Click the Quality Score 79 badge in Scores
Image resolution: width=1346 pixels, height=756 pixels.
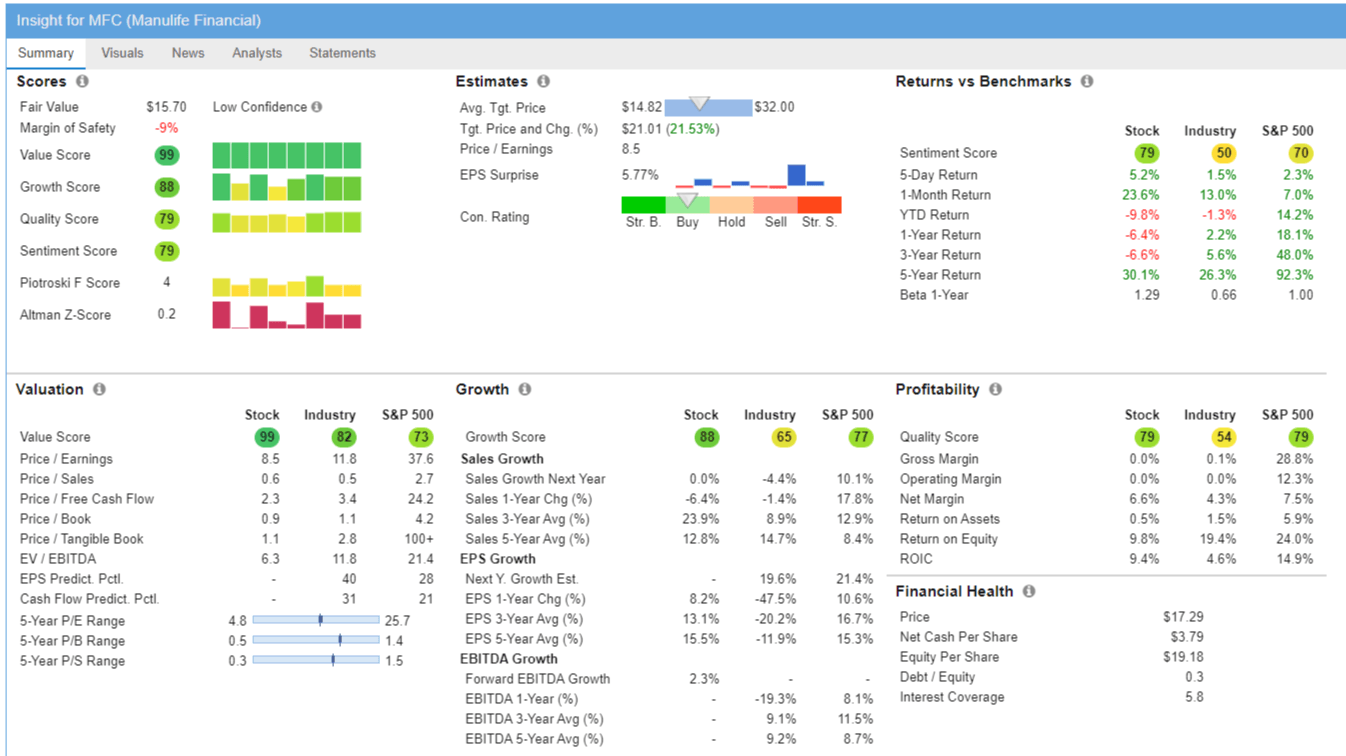coord(167,219)
